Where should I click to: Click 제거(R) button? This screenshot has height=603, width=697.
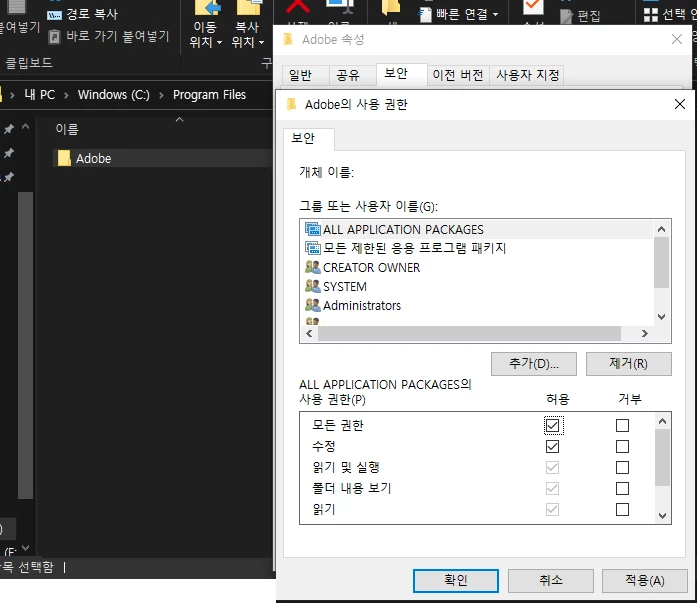[x=629, y=364]
